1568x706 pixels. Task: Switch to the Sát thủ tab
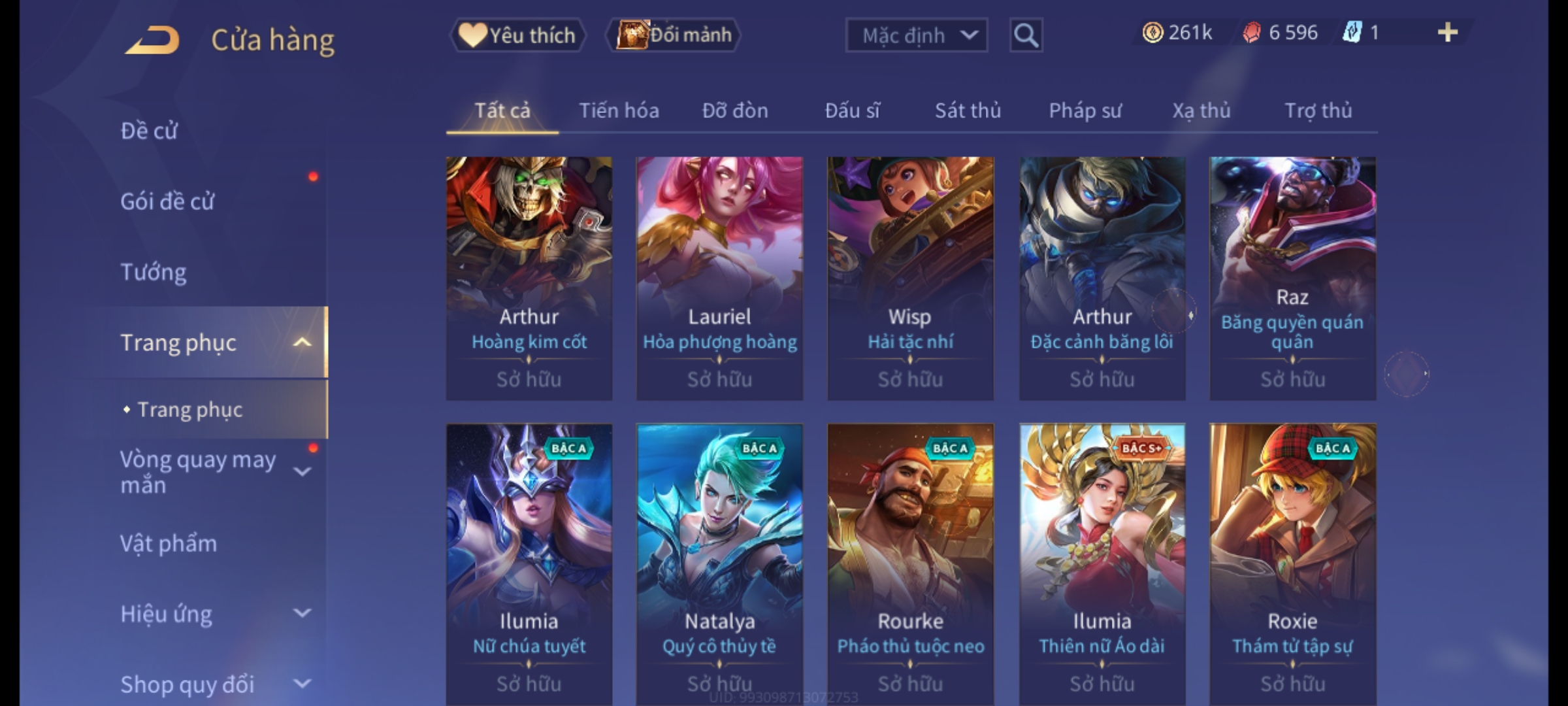click(x=968, y=110)
